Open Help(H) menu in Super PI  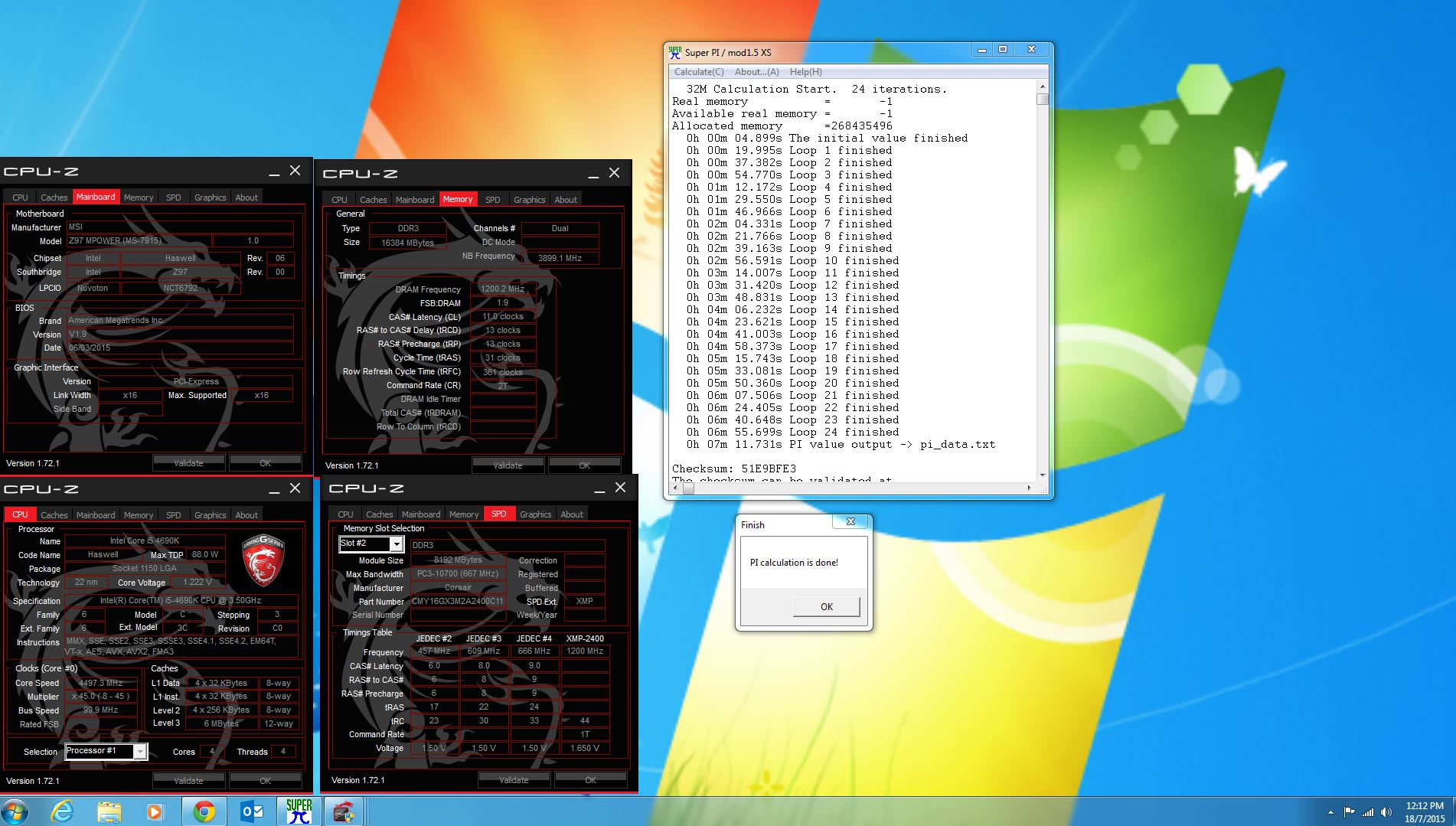pyautogui.click(x=805, y=72)
